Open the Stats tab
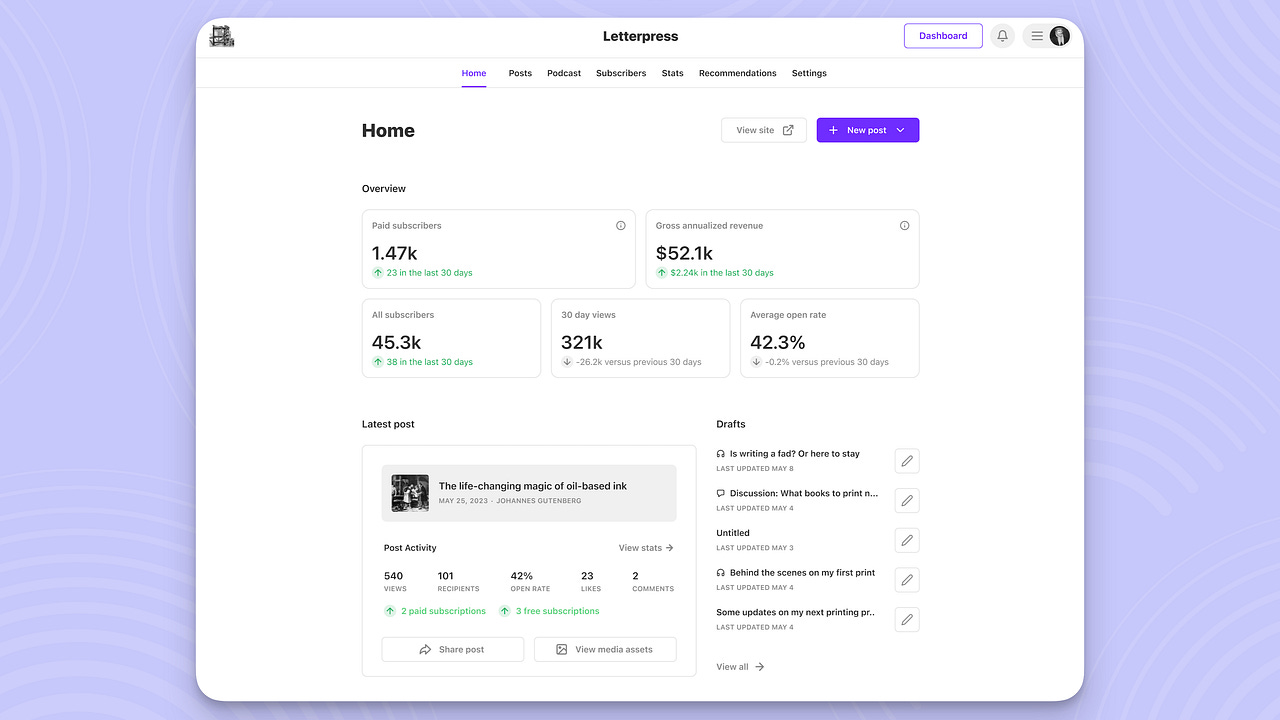The height and width of the screenshot is (720, 1280). tap(673, 73)
